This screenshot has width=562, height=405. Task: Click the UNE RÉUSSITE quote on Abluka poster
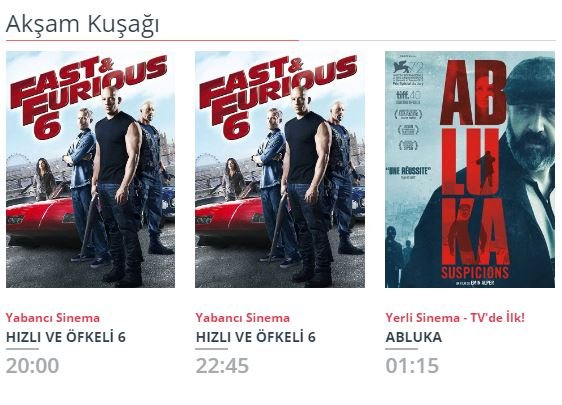coord(408,172)
